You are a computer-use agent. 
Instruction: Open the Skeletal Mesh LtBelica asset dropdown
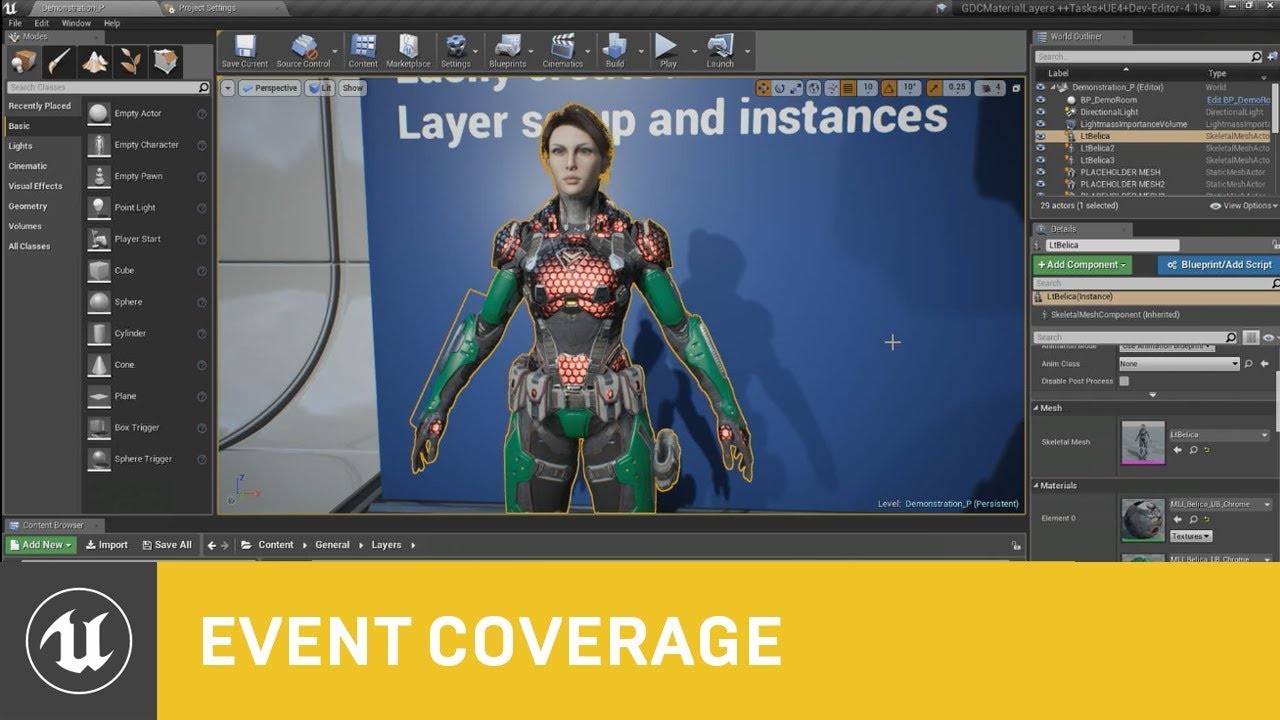pyautogui.click(x=1219, y=435)
